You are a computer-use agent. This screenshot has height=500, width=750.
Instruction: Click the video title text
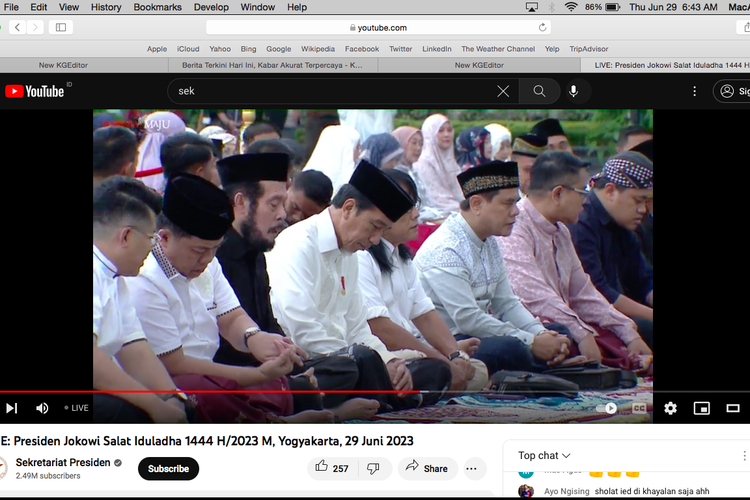(207, 441)
